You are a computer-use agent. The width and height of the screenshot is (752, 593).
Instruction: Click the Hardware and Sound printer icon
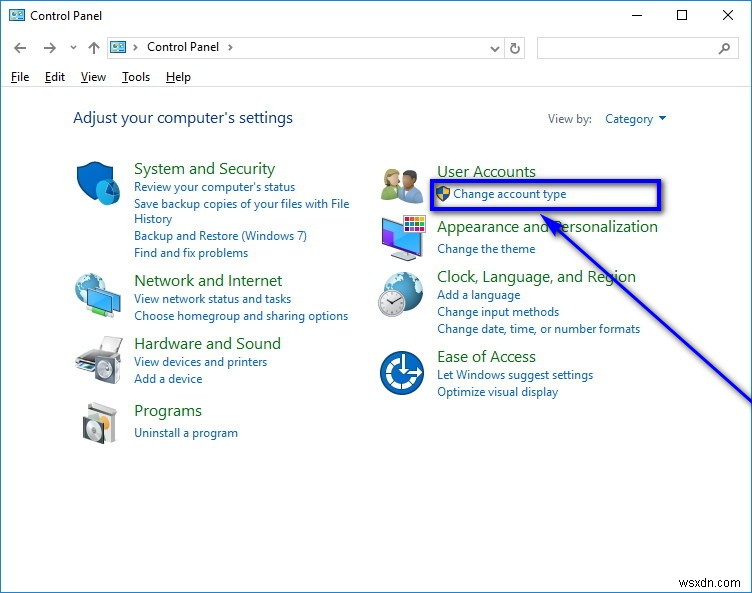click(x=98, y=358)
